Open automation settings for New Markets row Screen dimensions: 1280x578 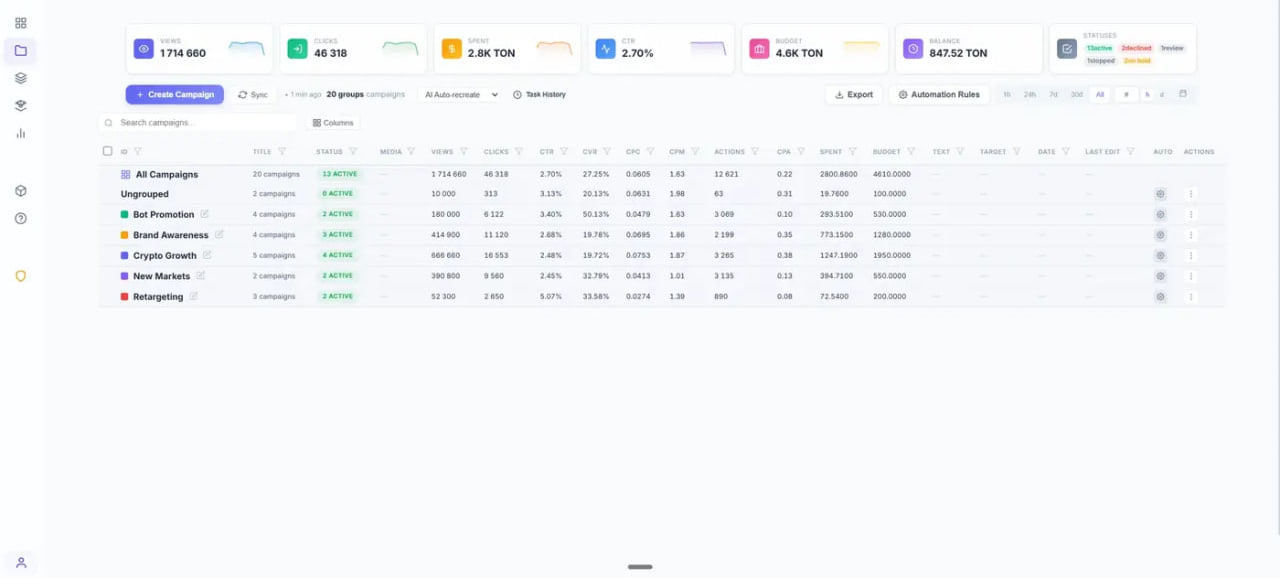[1160, 276]
